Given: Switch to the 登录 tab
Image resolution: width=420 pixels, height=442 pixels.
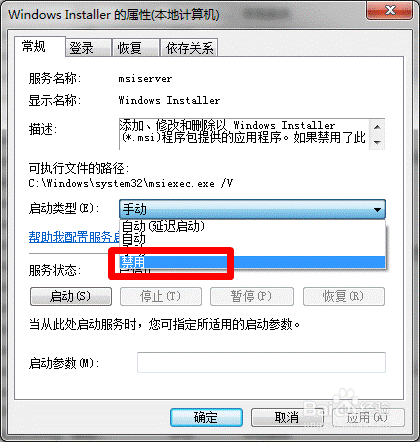Looking at the screenshot, I should point(88,48).
